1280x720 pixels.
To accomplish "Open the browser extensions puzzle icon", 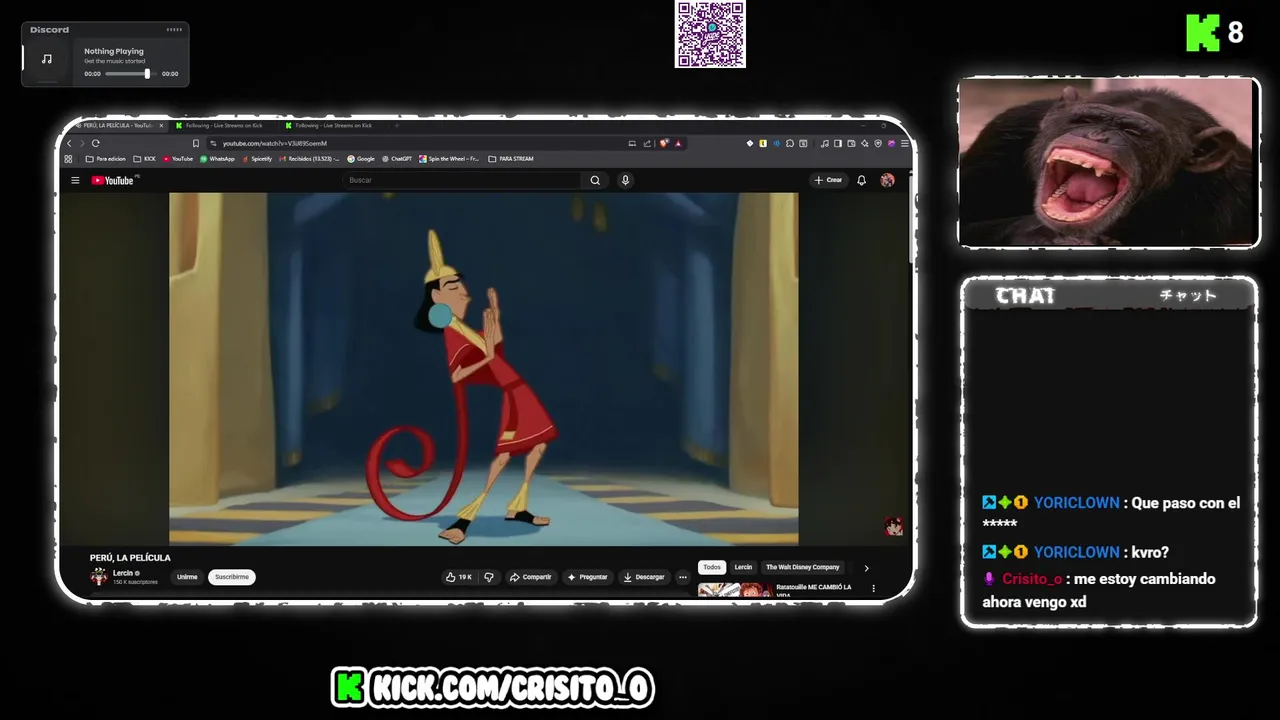I will click(x=790, y=143).
